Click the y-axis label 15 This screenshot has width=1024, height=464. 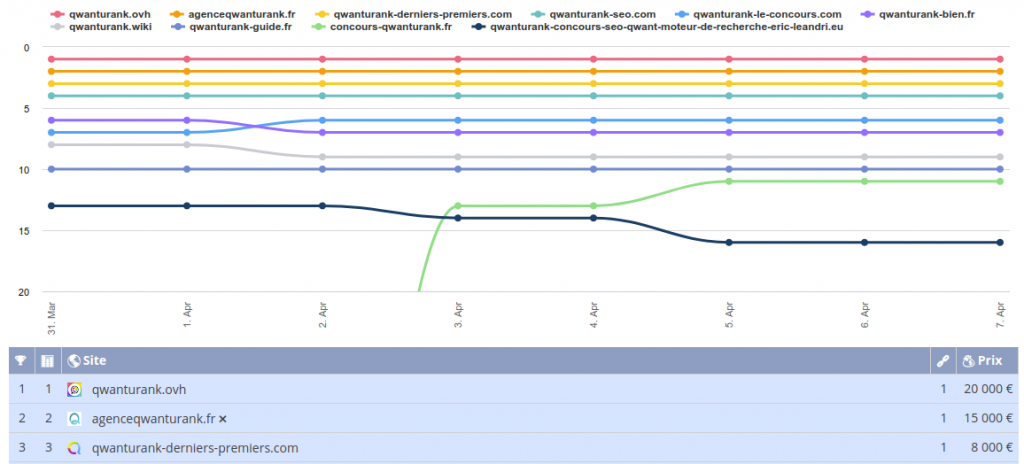[x=25, y=231]
